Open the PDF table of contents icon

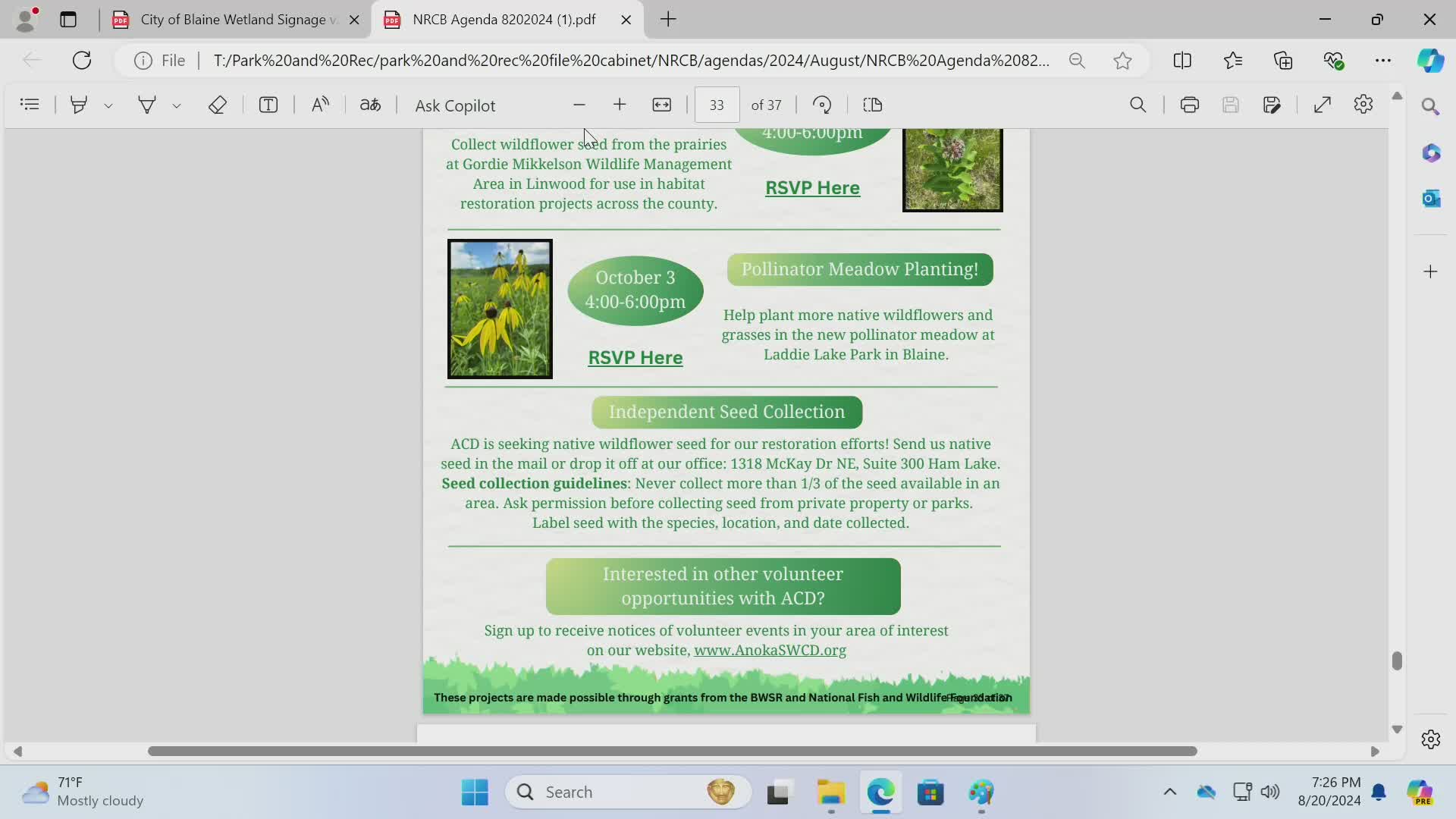click(x=30, y=105)
